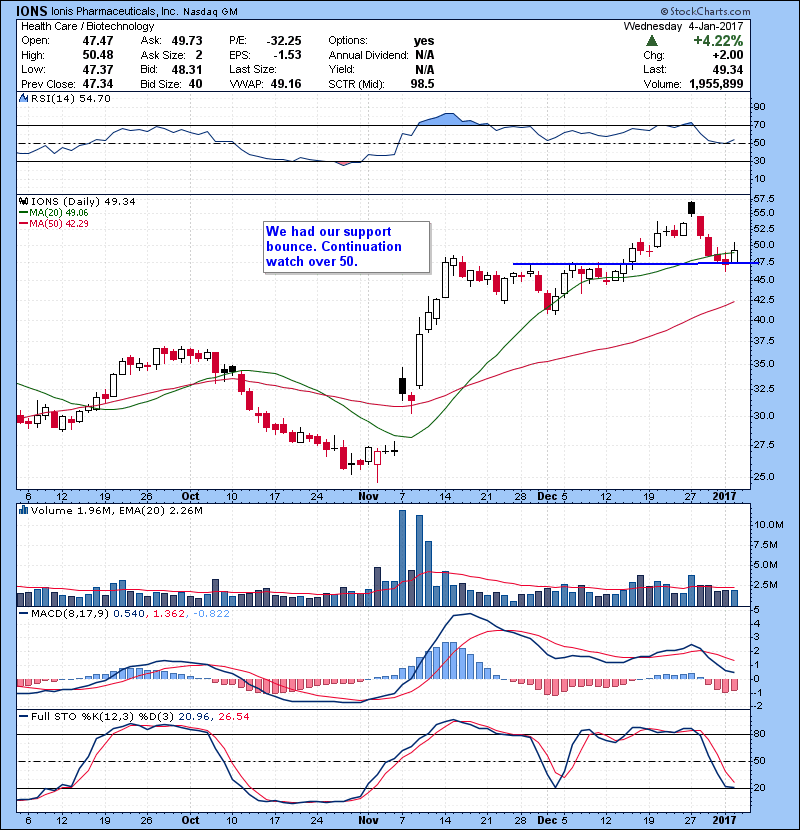Screen dimensions: 800x830
Task: Click the blue horizontal support line
Action: click(x=634, y=263)
